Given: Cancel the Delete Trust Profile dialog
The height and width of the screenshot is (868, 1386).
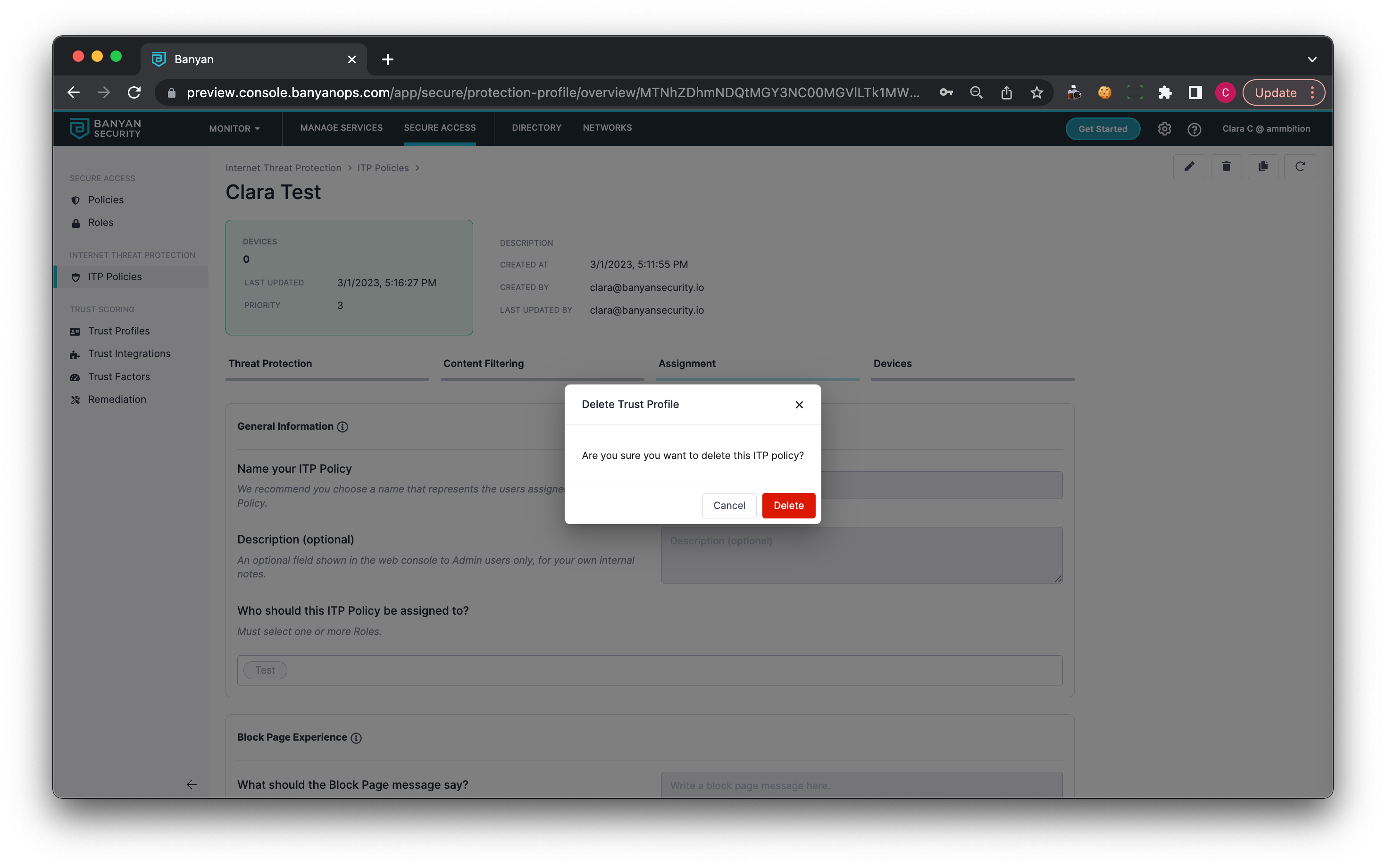Looking at the screenshot, I should click(729, 505).
